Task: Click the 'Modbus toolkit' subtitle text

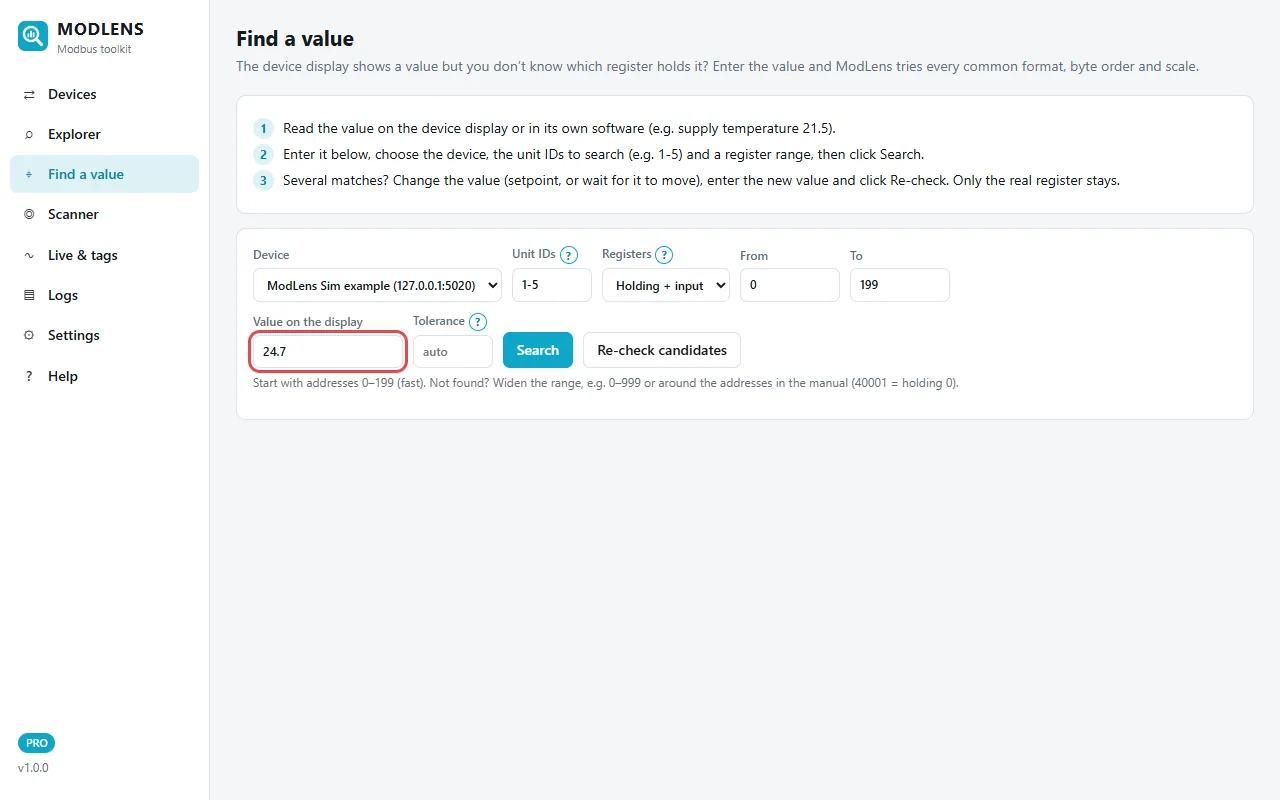Action: click(94, 49)
